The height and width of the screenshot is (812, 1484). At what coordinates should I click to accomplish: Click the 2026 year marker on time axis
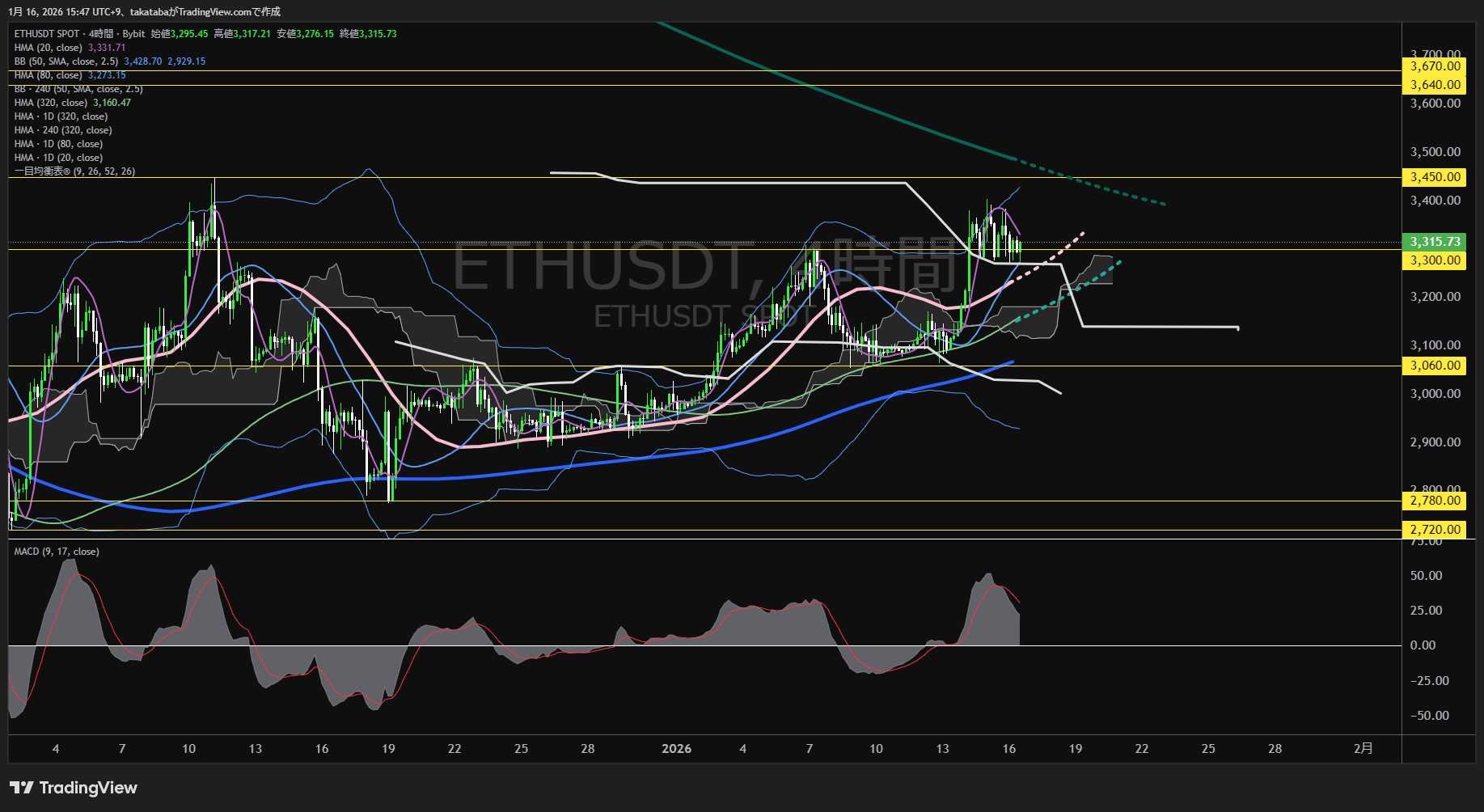(x=676, y=749)
